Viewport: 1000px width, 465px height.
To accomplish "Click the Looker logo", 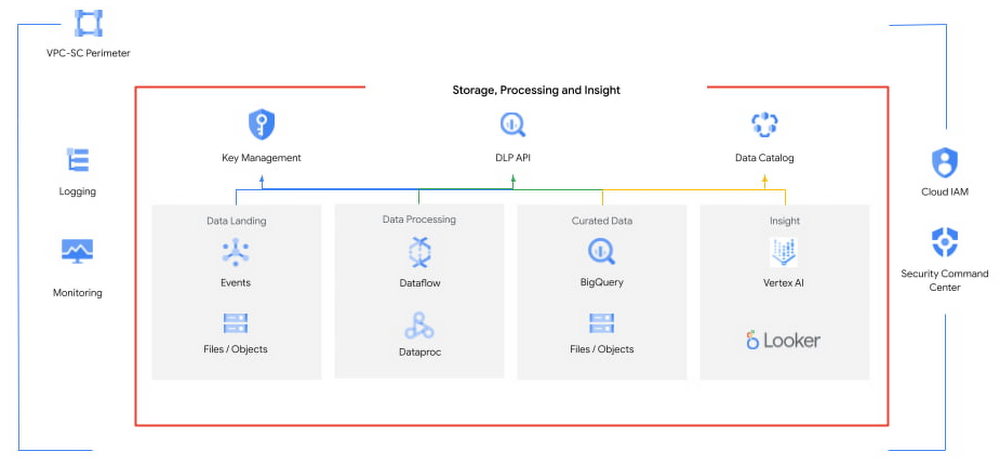I will tap(784, 340).
